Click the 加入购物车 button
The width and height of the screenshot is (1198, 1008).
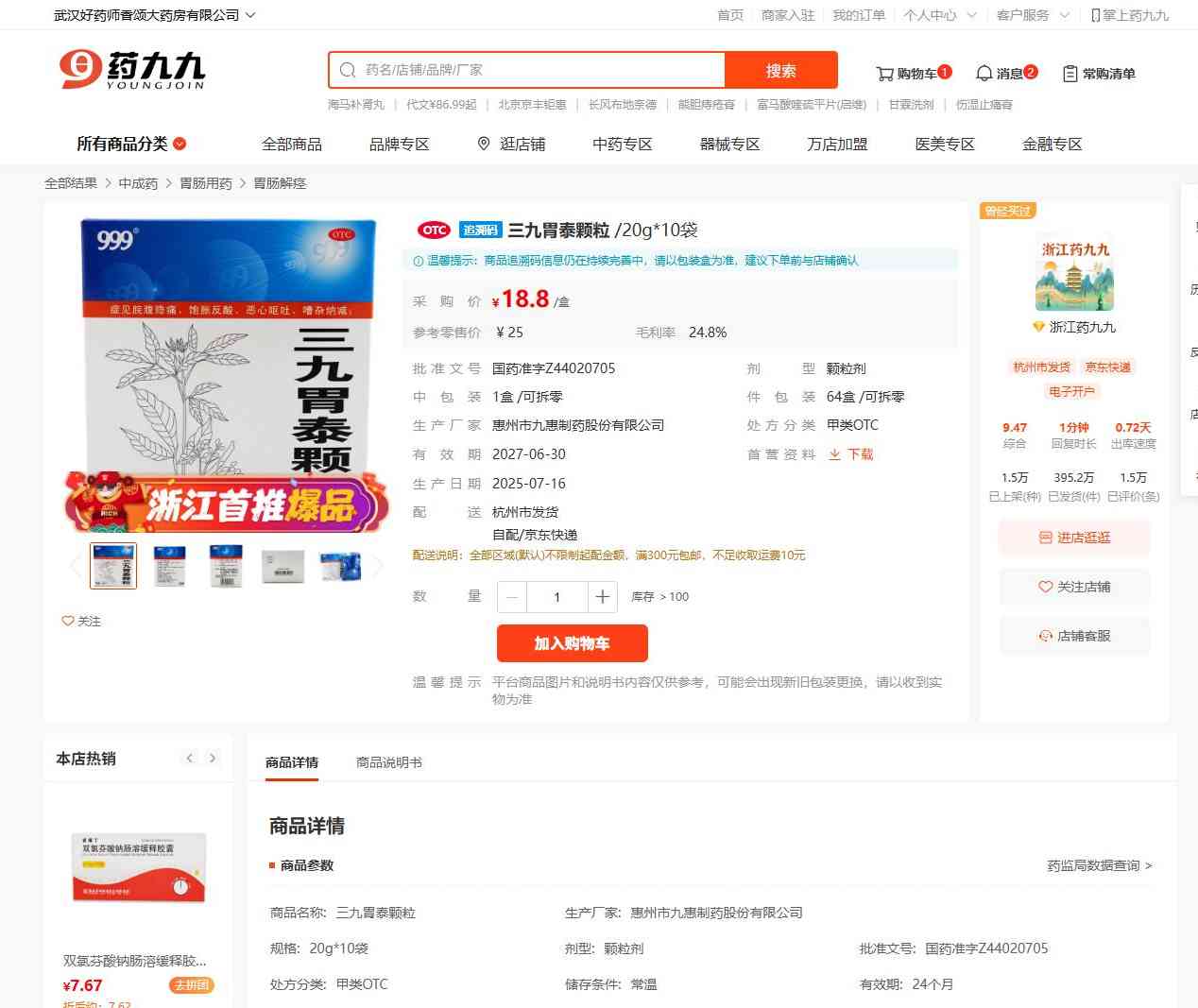tap(572, 643)
